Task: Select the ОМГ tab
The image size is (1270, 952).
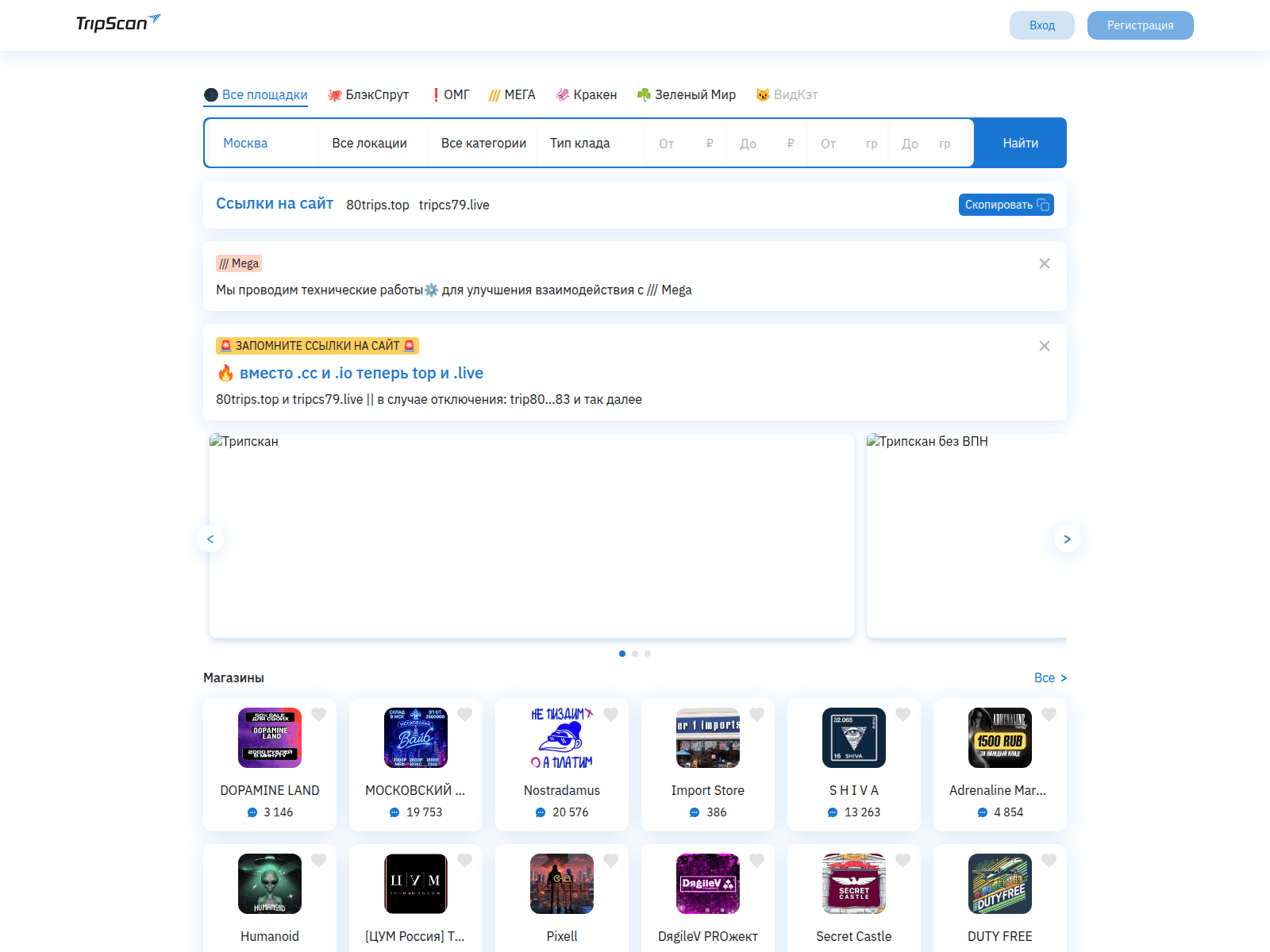Action: 450,94
